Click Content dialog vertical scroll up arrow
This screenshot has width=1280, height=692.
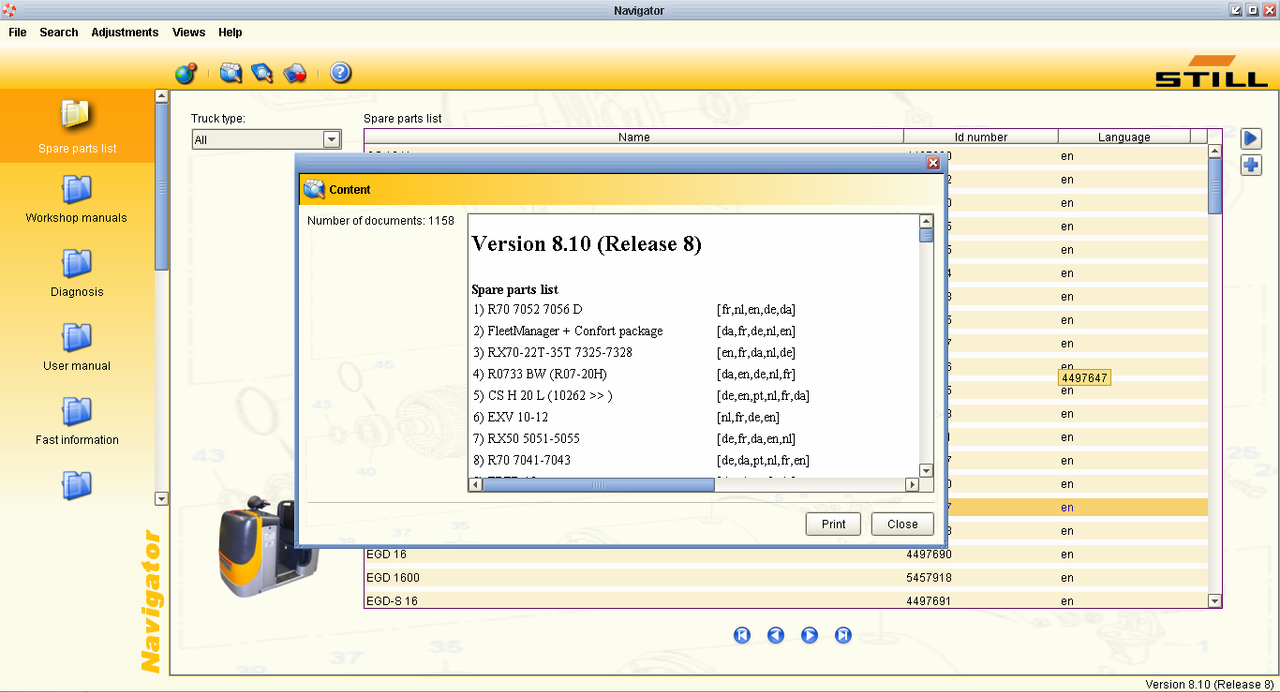[926, 222]
